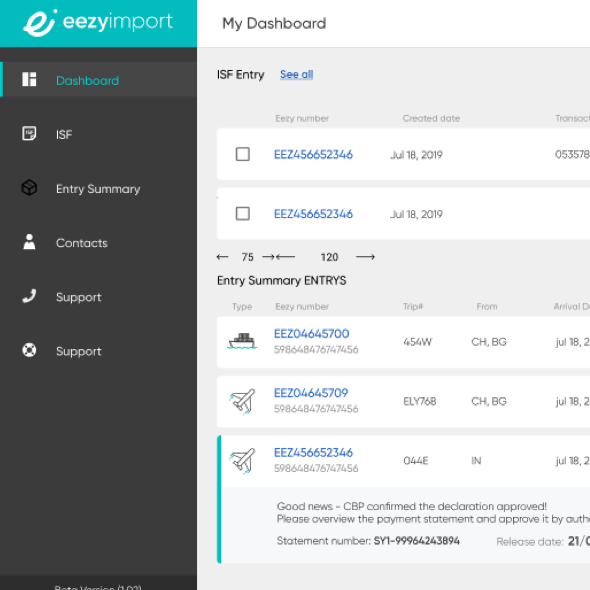Open first EEZ456652346 ISF entry link

tap(313, 155)
